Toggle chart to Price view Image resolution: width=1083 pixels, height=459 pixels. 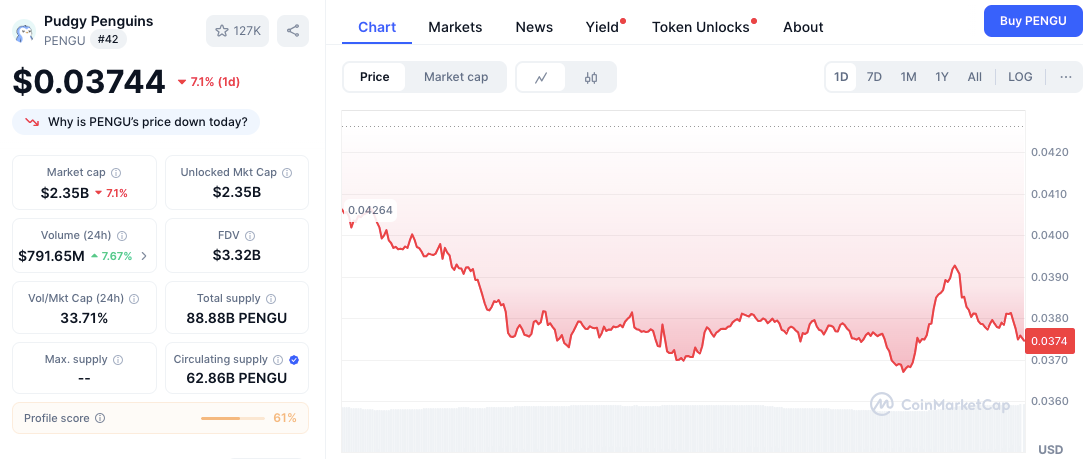[x=374, y=77]
